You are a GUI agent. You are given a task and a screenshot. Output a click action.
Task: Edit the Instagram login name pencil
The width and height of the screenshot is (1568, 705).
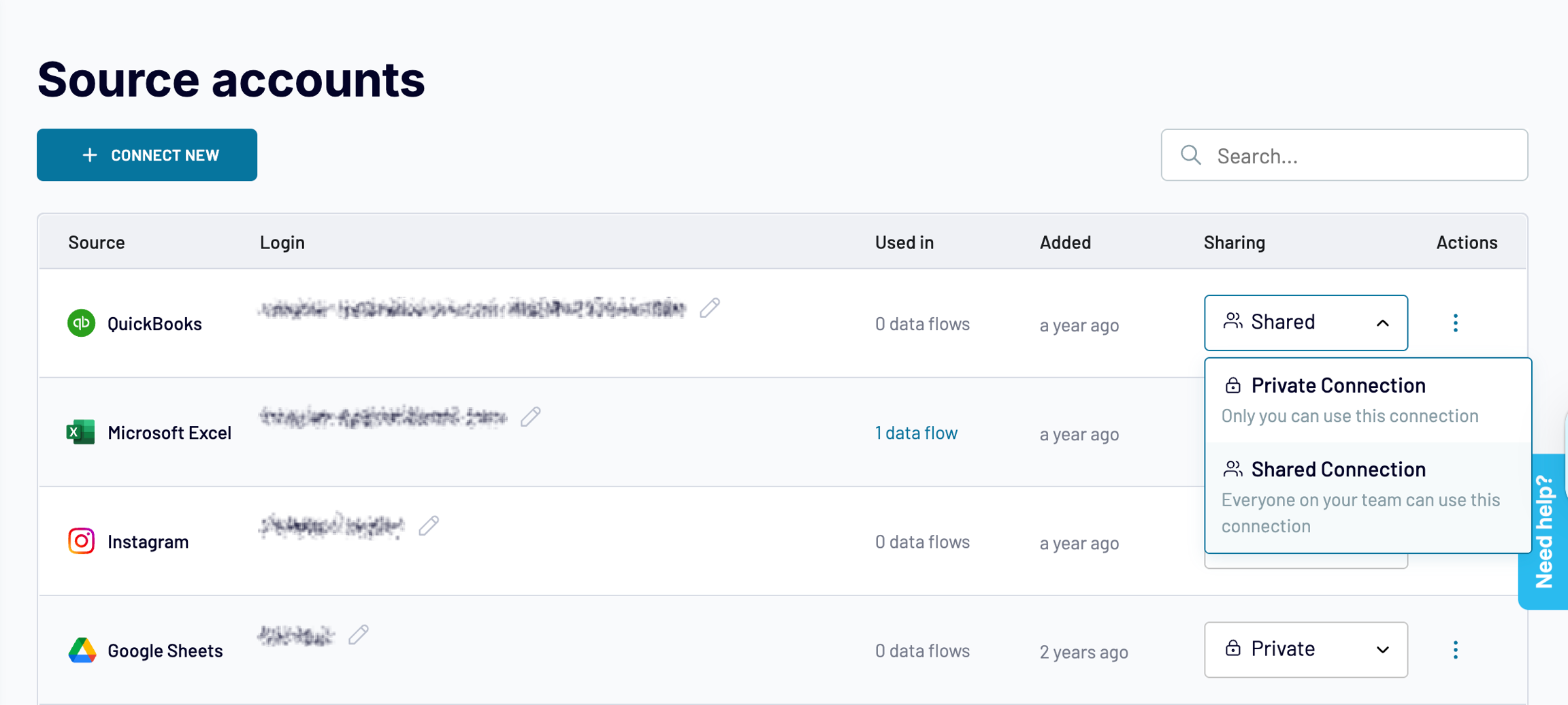[429, 525]
